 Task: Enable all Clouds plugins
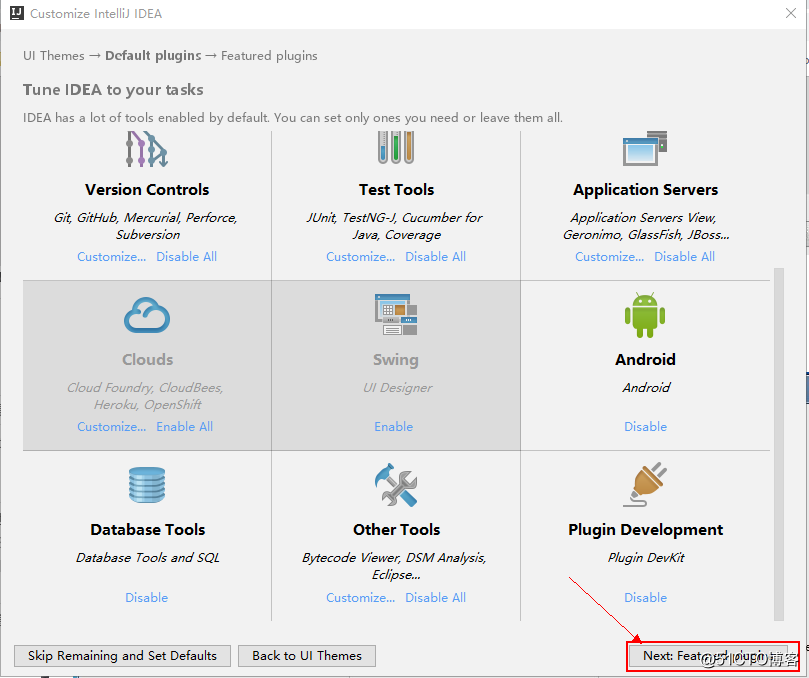click(x=184, y=427)
